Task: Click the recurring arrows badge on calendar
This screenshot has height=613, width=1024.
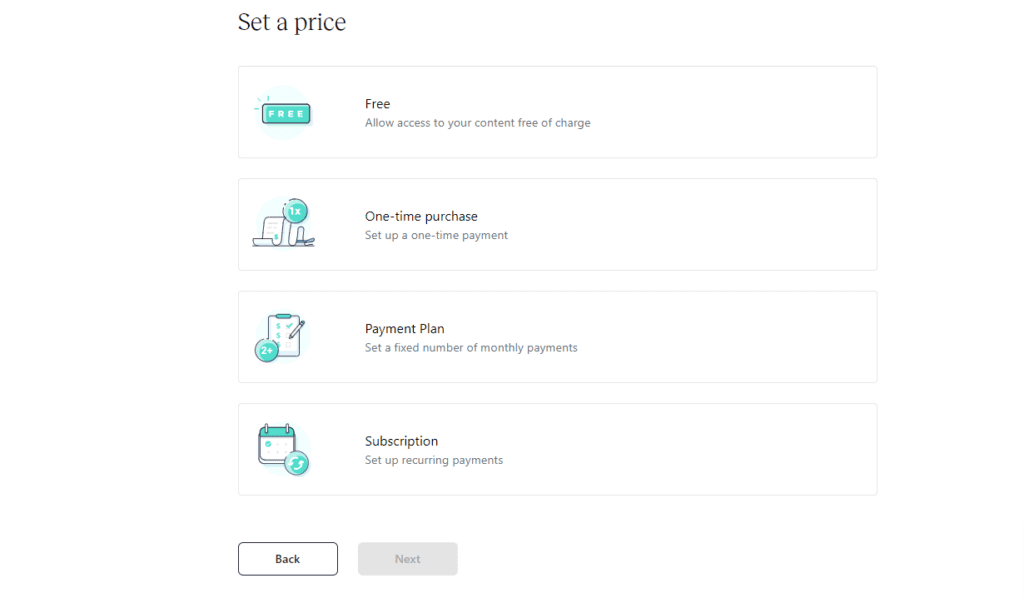Action: pyautogui.click(x=297, y=463)
